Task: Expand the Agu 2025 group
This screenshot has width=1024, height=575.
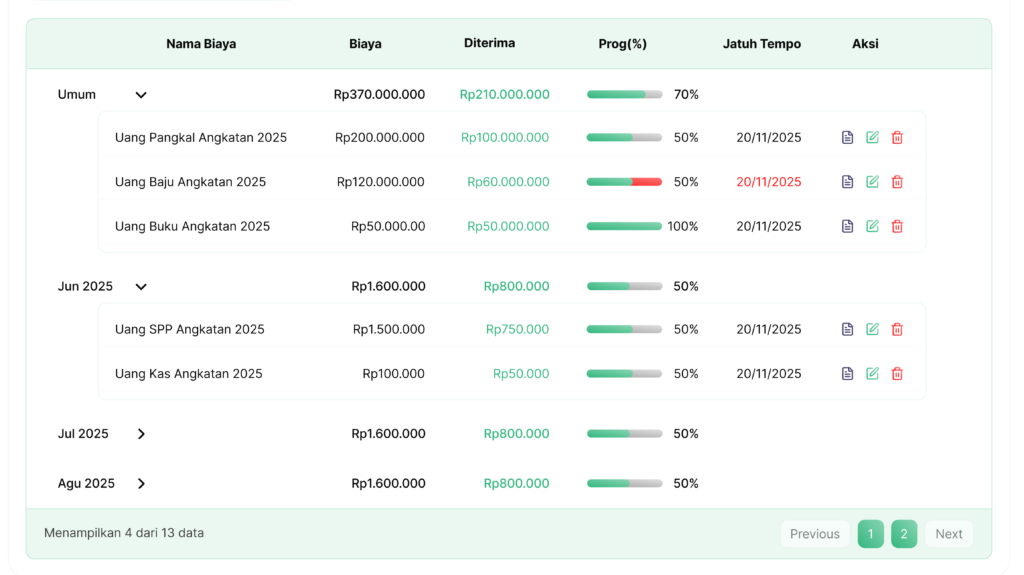Action: coord(141,484)
